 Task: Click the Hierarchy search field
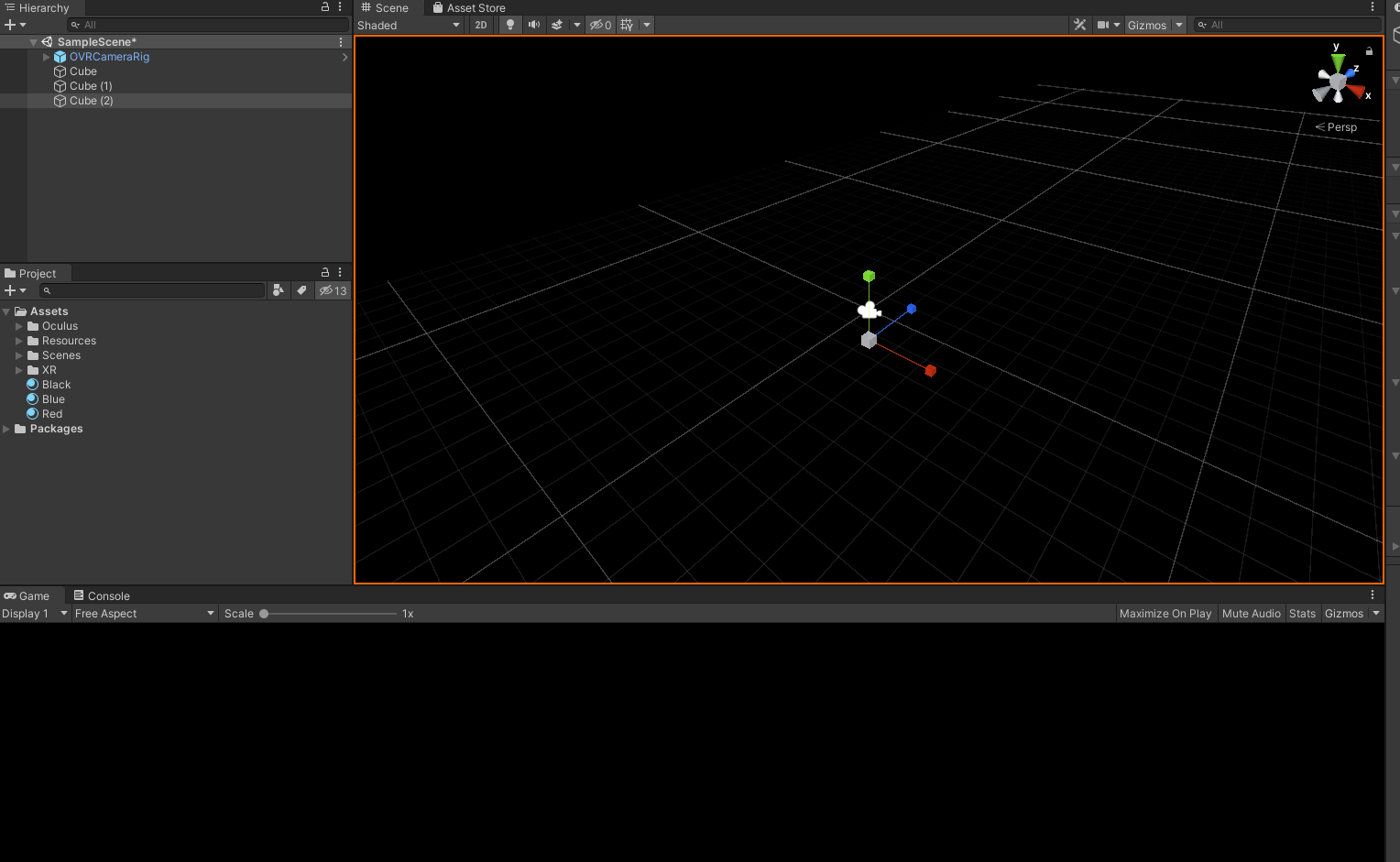point(207,25)
